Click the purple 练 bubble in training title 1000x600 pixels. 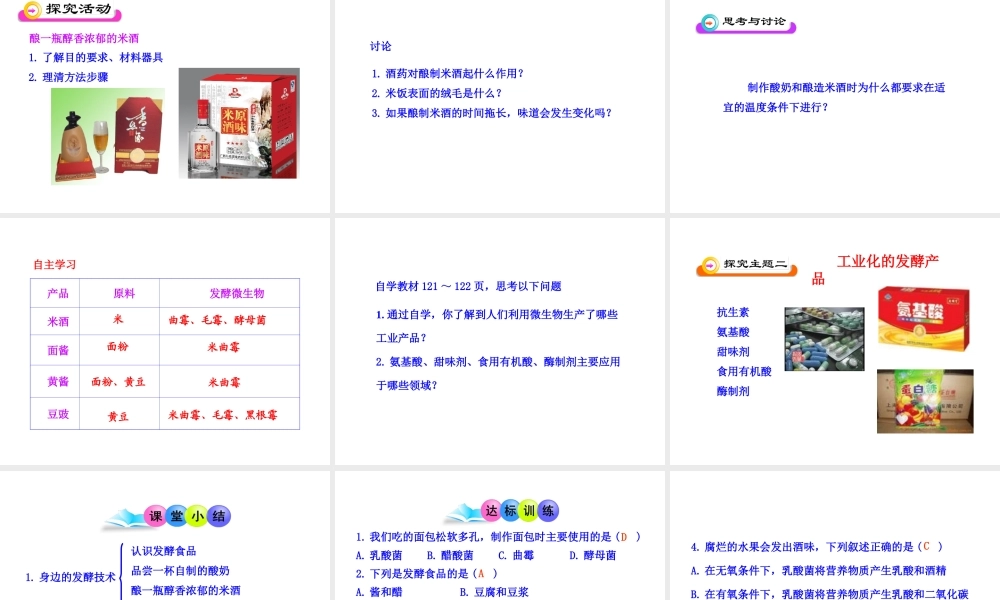point(548,510)
